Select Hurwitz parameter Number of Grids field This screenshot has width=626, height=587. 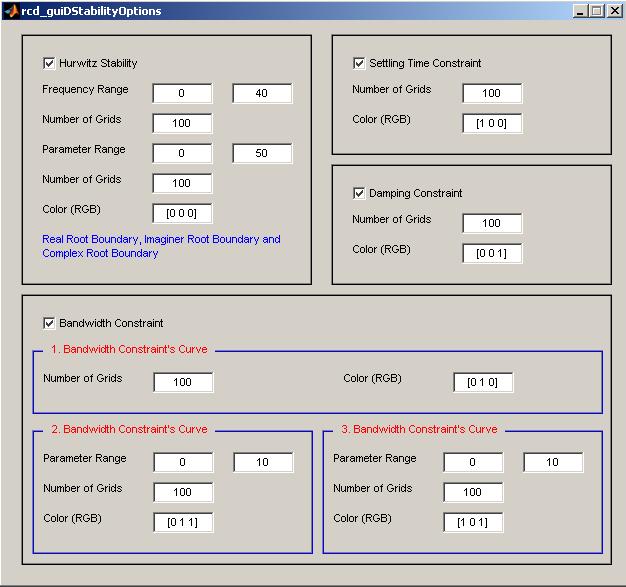(182, 183)
